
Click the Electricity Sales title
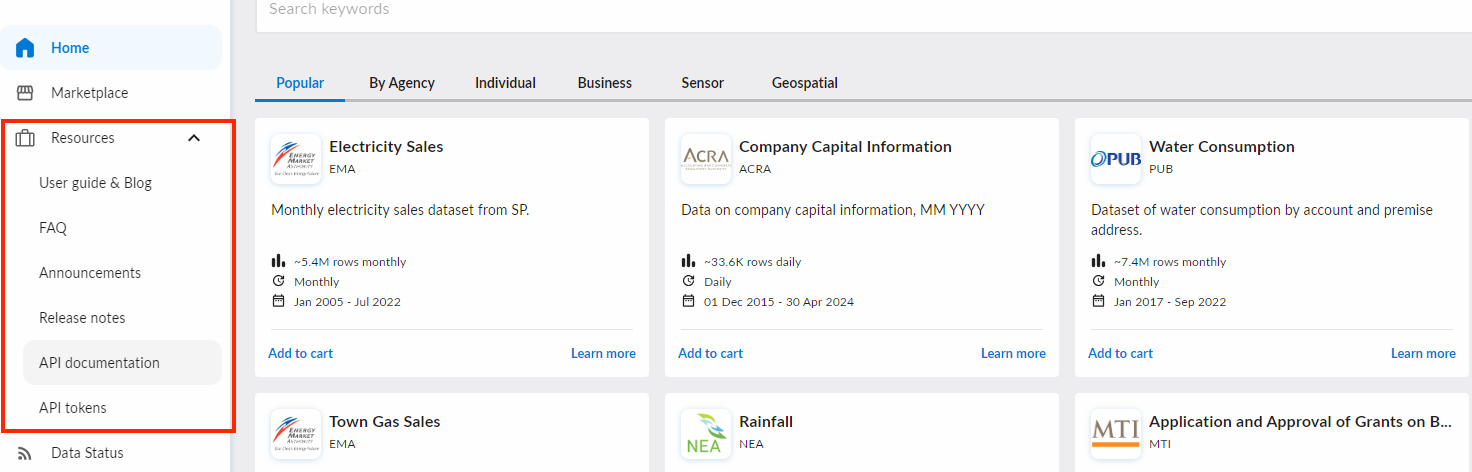coord(386,147)
